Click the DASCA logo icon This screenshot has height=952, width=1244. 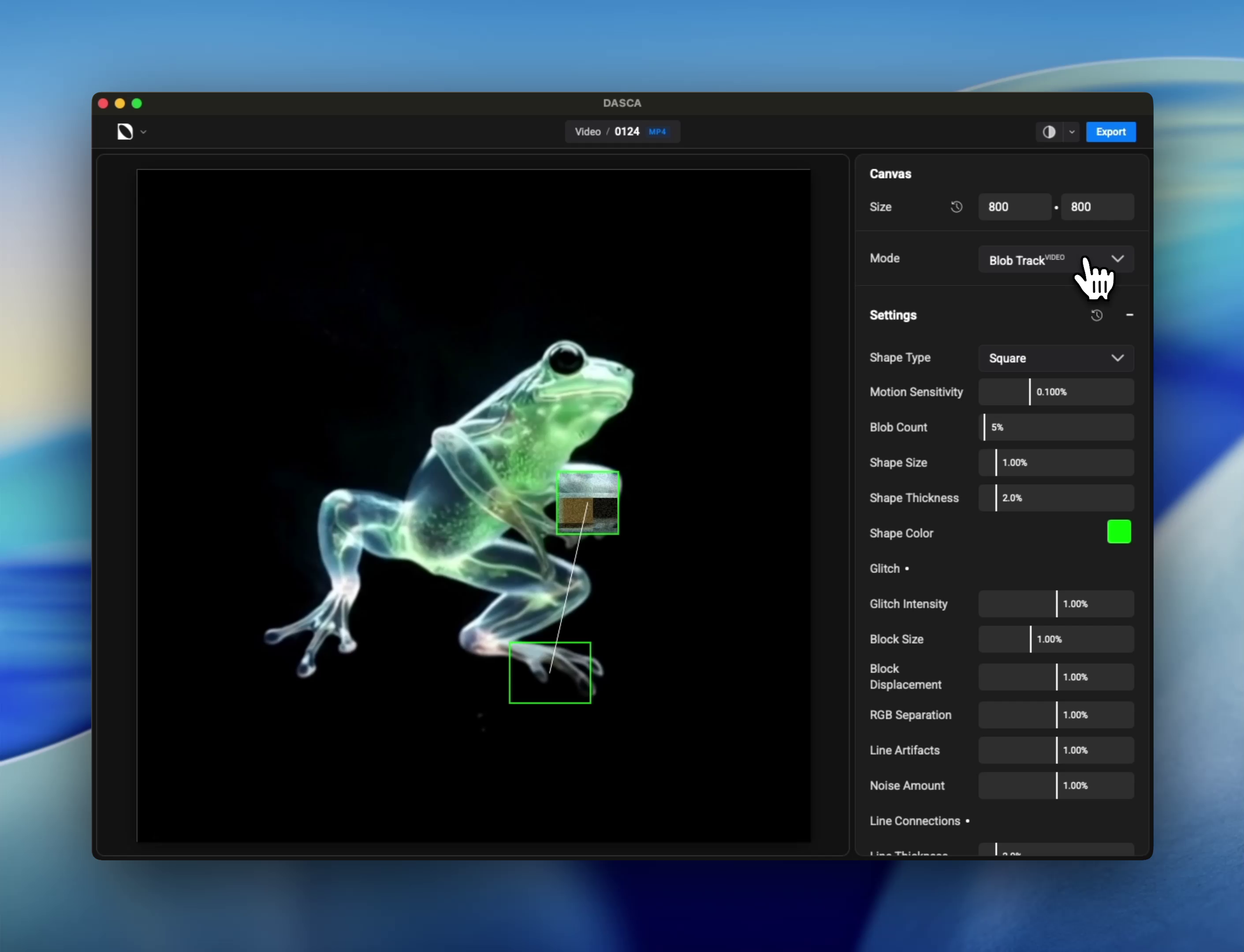pos(125,131)
